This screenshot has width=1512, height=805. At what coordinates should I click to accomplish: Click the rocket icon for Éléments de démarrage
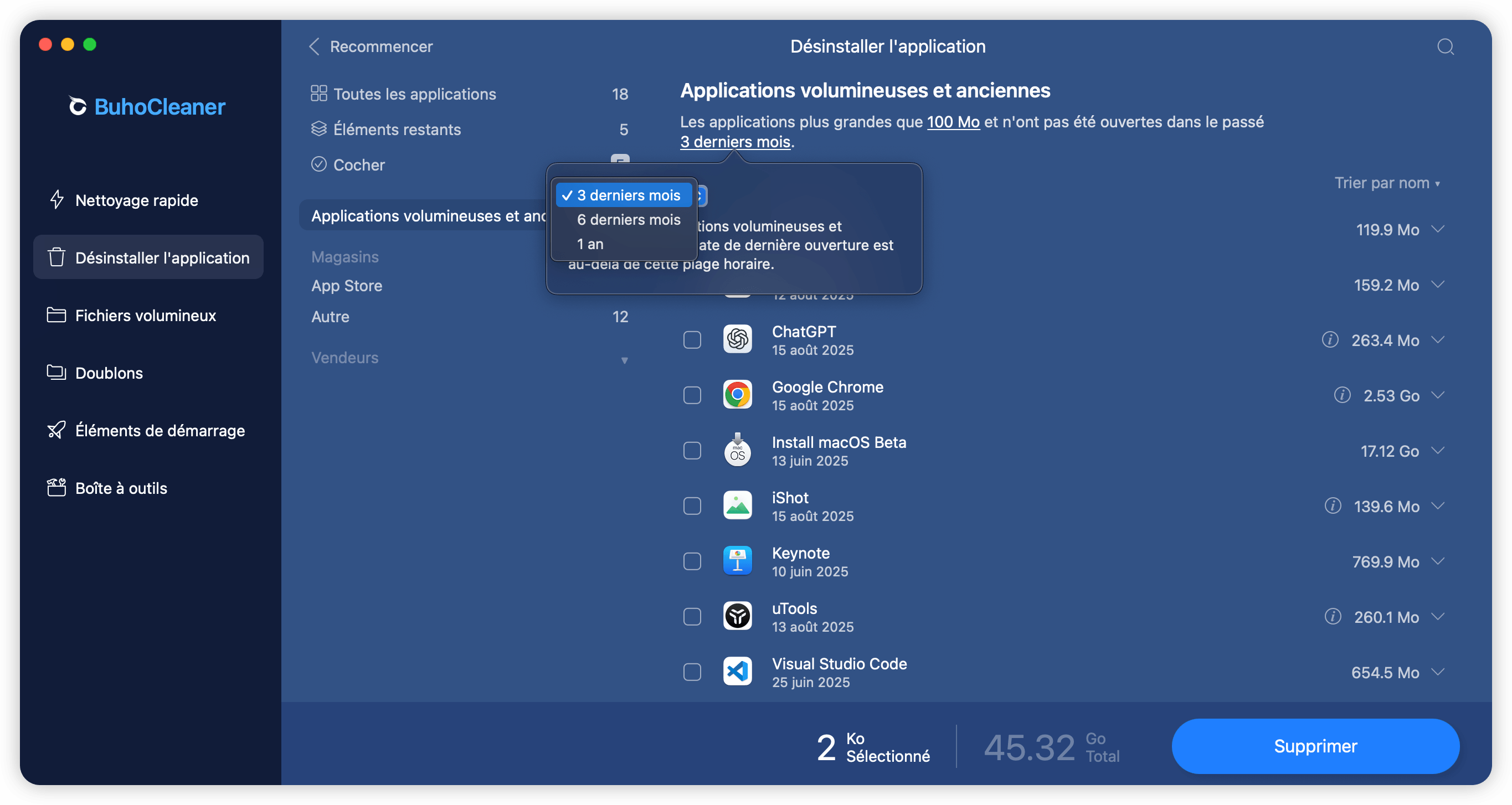pyautogui.click(x=56, y=430)
